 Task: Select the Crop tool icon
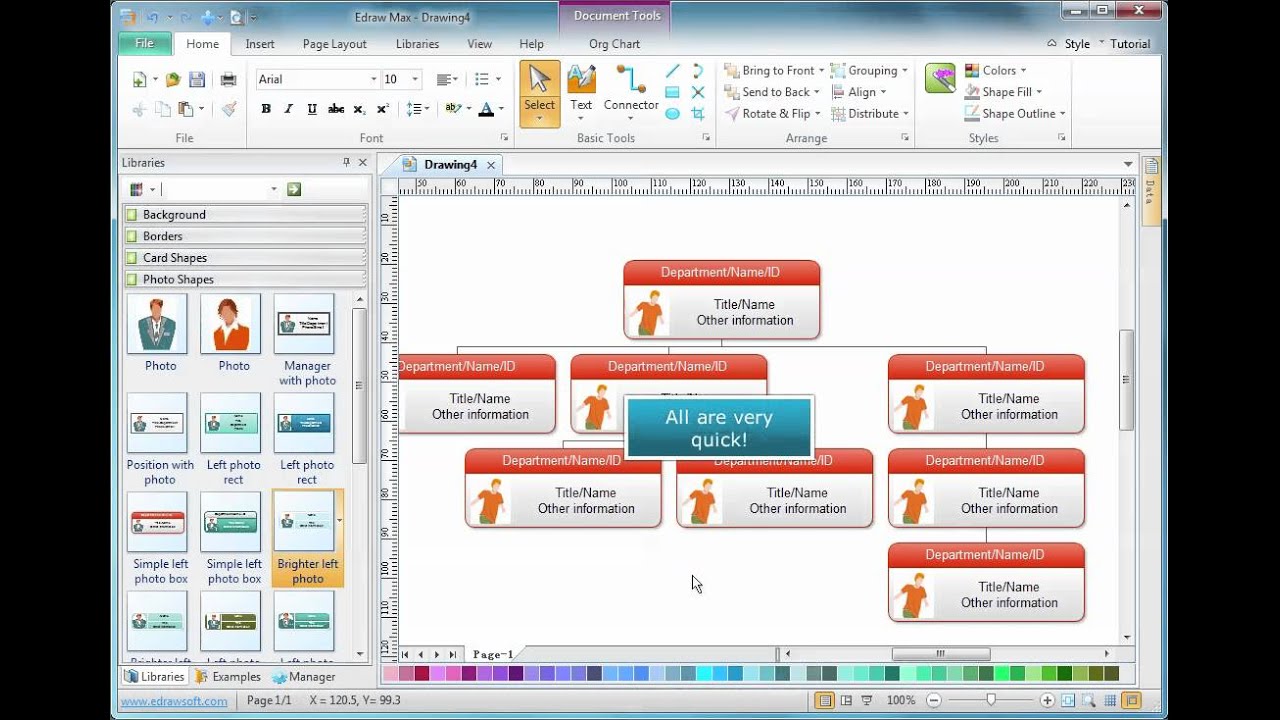tap(698, 114)
